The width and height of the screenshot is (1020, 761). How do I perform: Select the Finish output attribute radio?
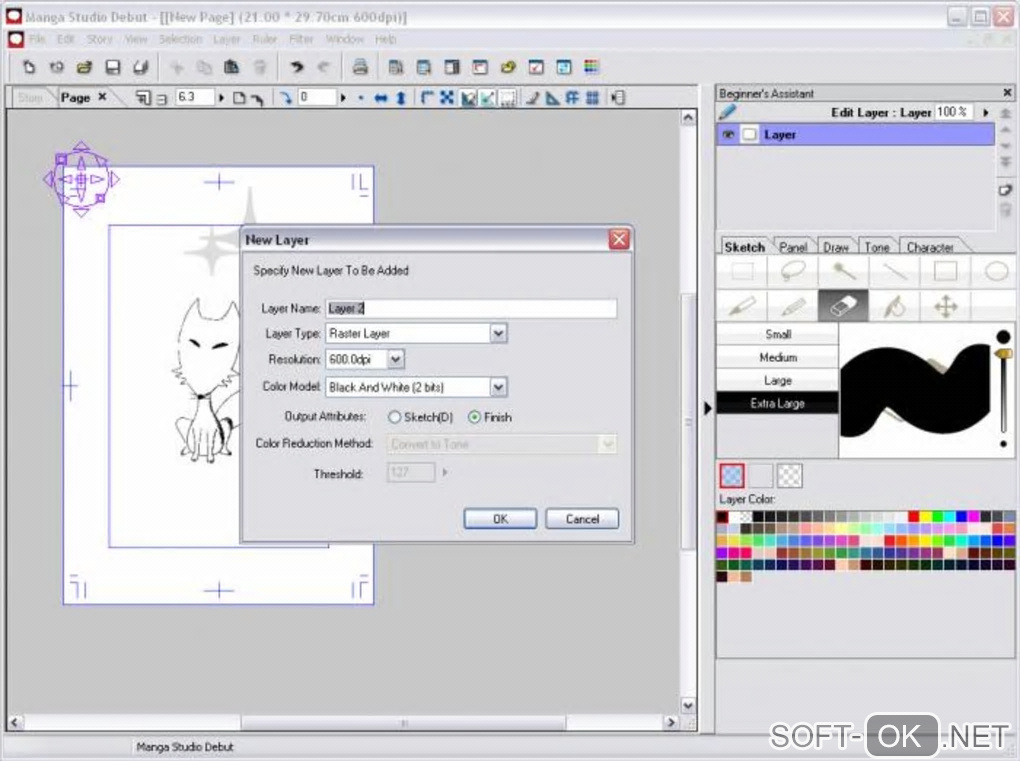point(474,418)
